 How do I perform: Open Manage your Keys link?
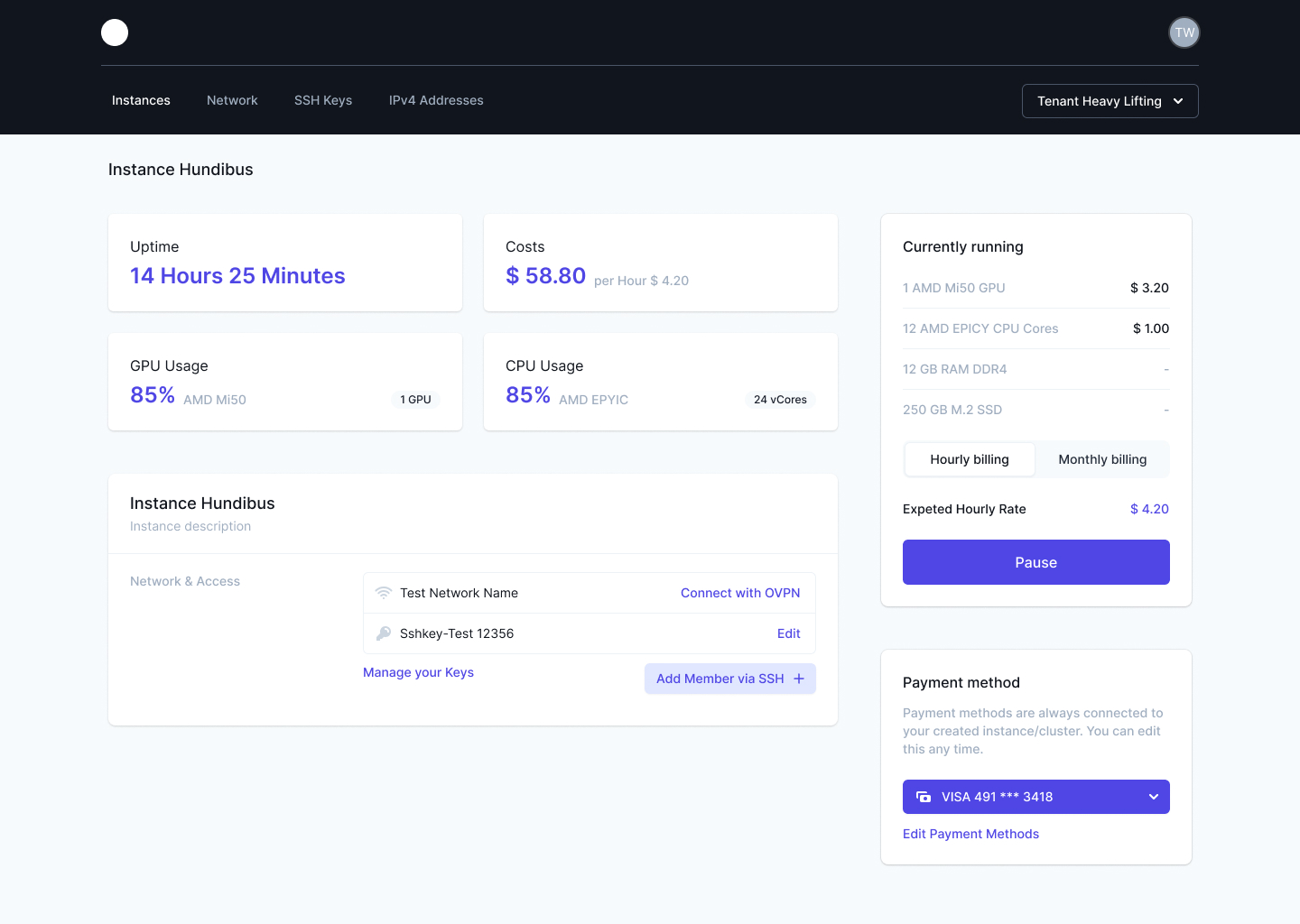[418, 672]
